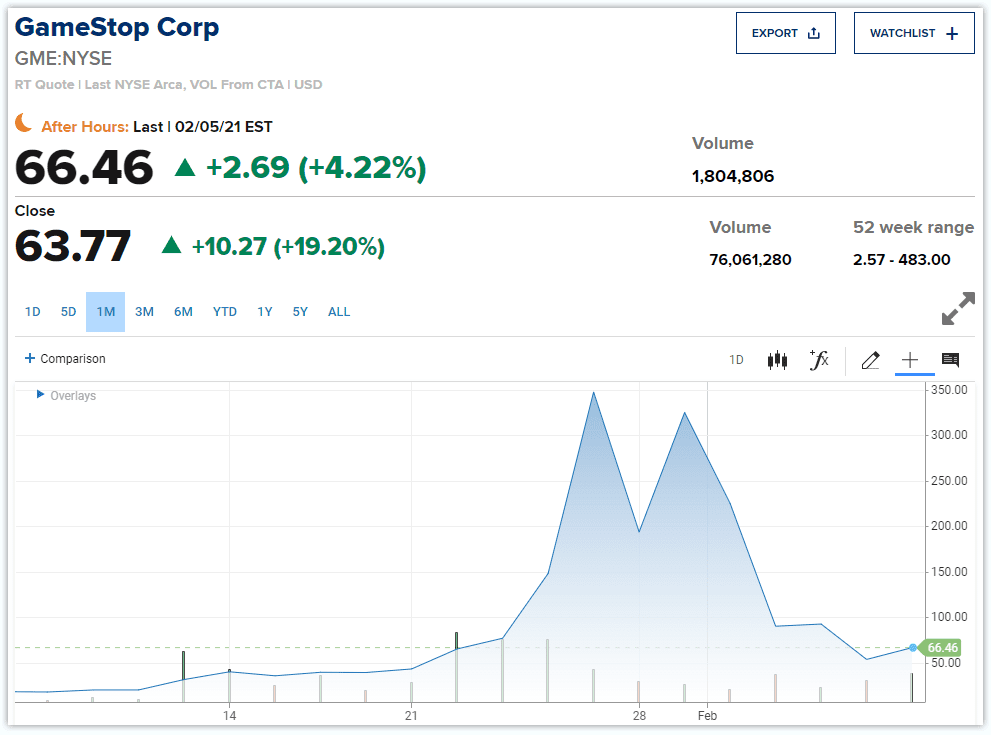Click the 350.00 price axis label
This screenshot has height=735, width=991.
pyautogui.click(x=949, y=390)
